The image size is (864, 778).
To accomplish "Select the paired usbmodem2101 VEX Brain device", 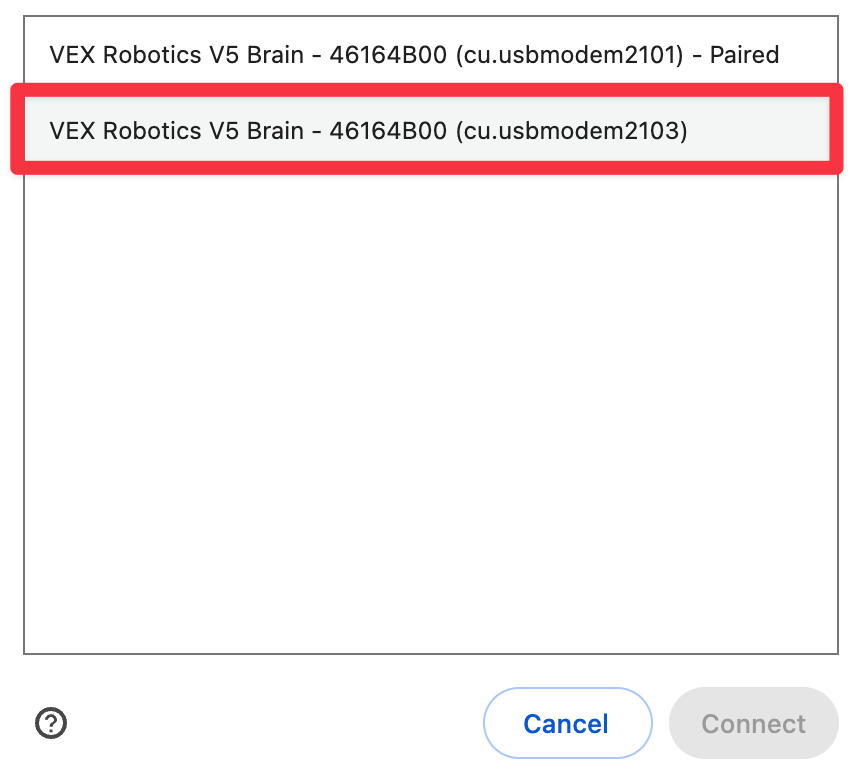I will (414, 55).
